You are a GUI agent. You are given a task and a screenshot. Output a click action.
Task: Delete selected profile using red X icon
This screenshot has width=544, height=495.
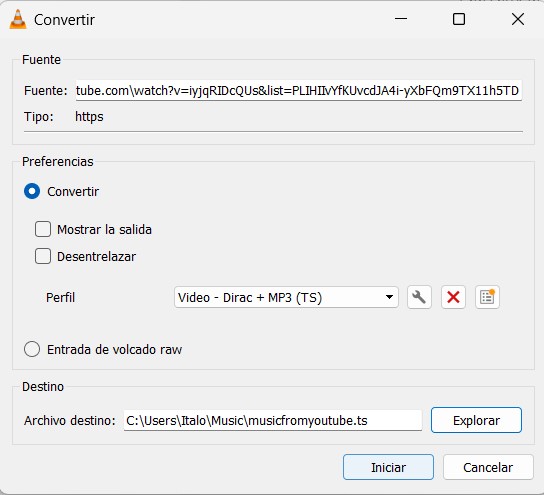[453, 297]
